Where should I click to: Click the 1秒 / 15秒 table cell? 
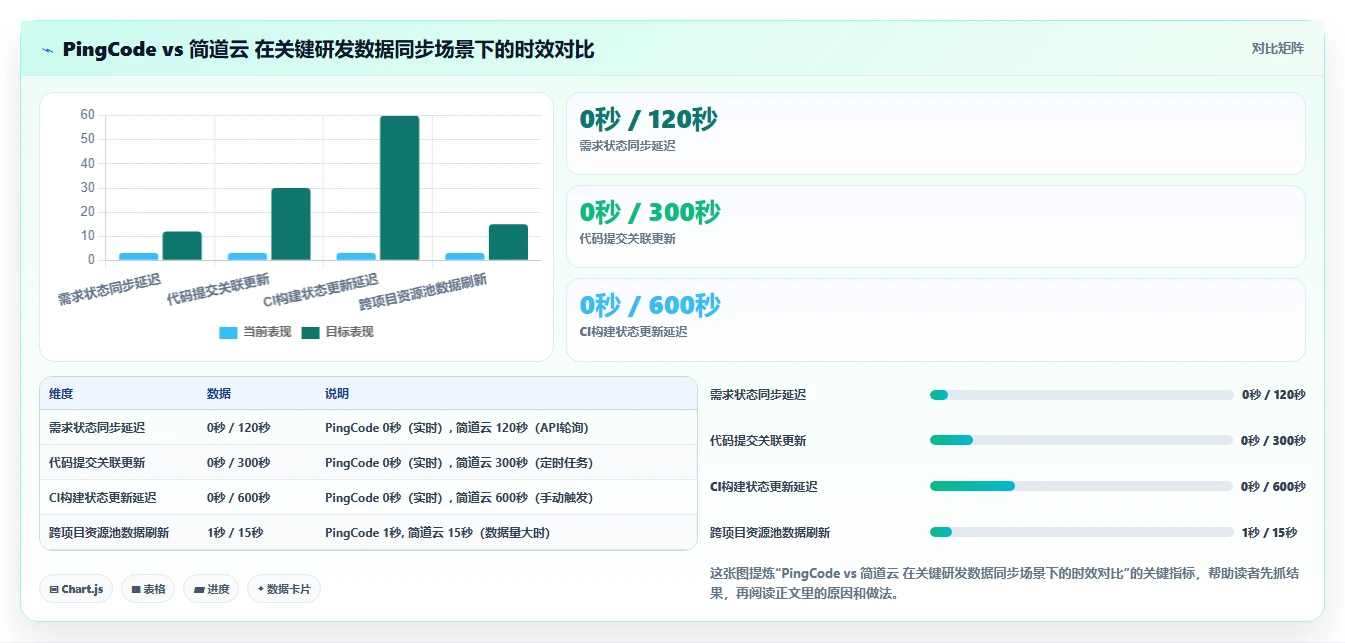click(x=235, y=532)
